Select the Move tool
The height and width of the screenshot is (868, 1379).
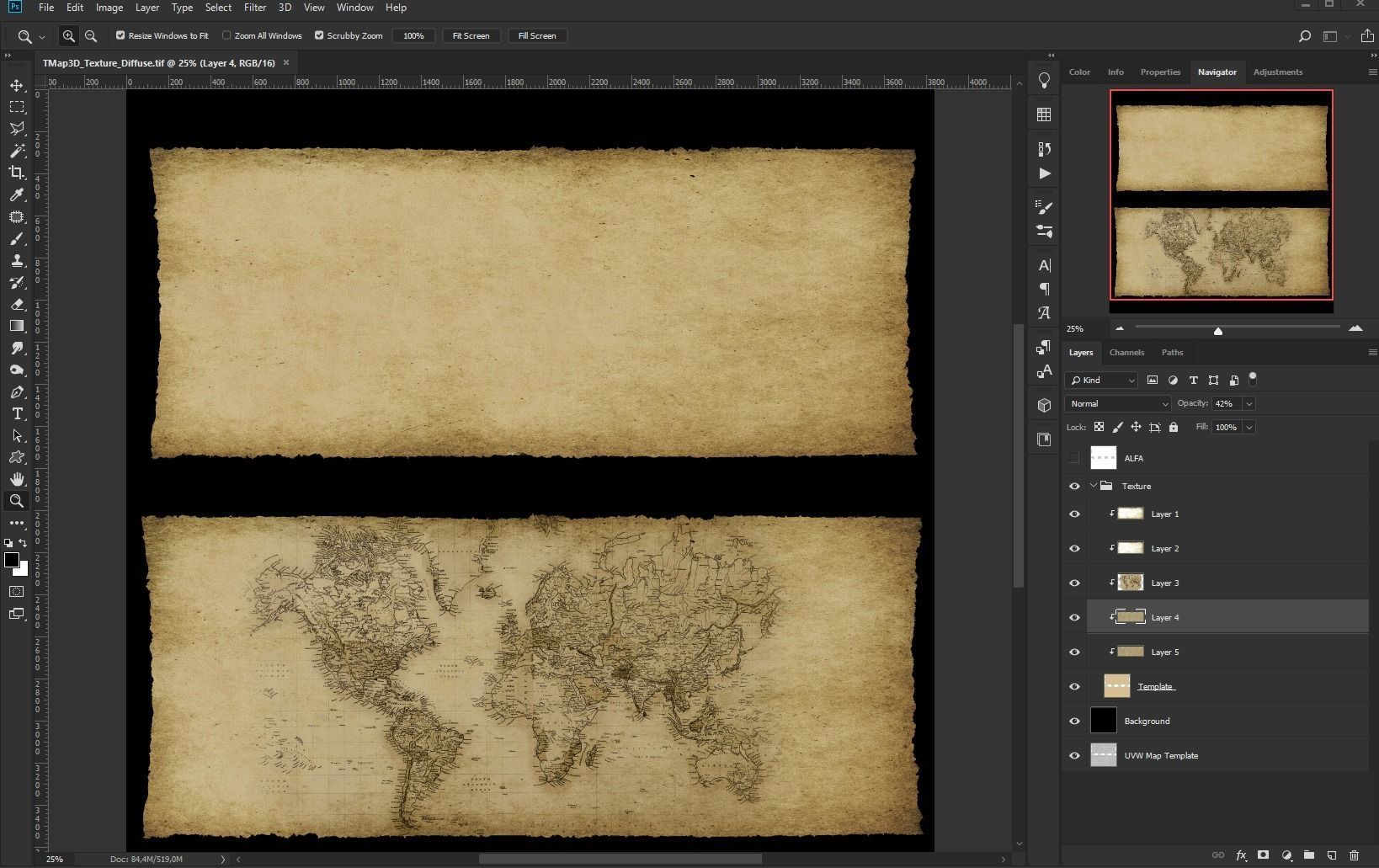(x=17, y=85)
